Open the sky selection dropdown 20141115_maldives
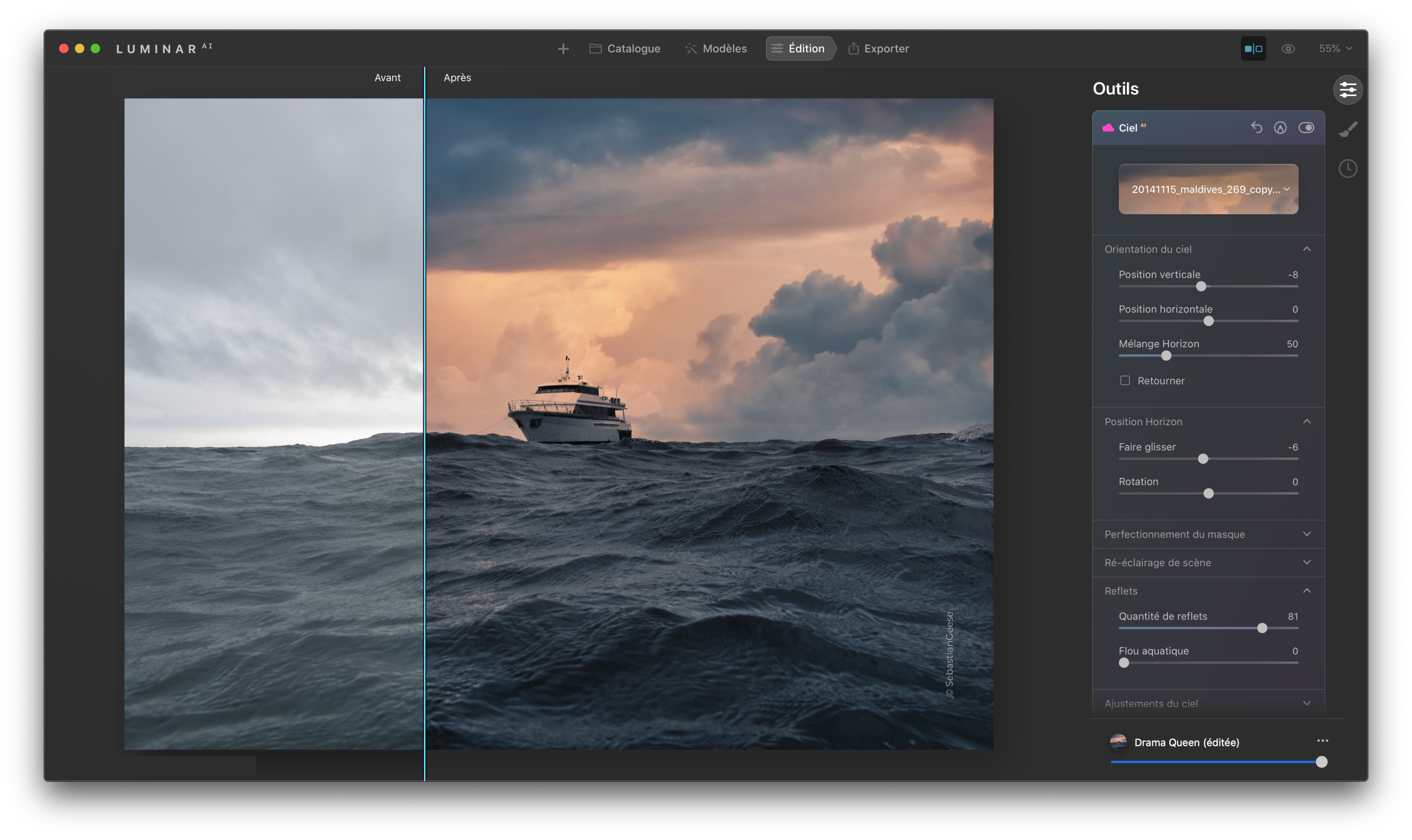This screenshot has width=1412, height=840. 1208,189
